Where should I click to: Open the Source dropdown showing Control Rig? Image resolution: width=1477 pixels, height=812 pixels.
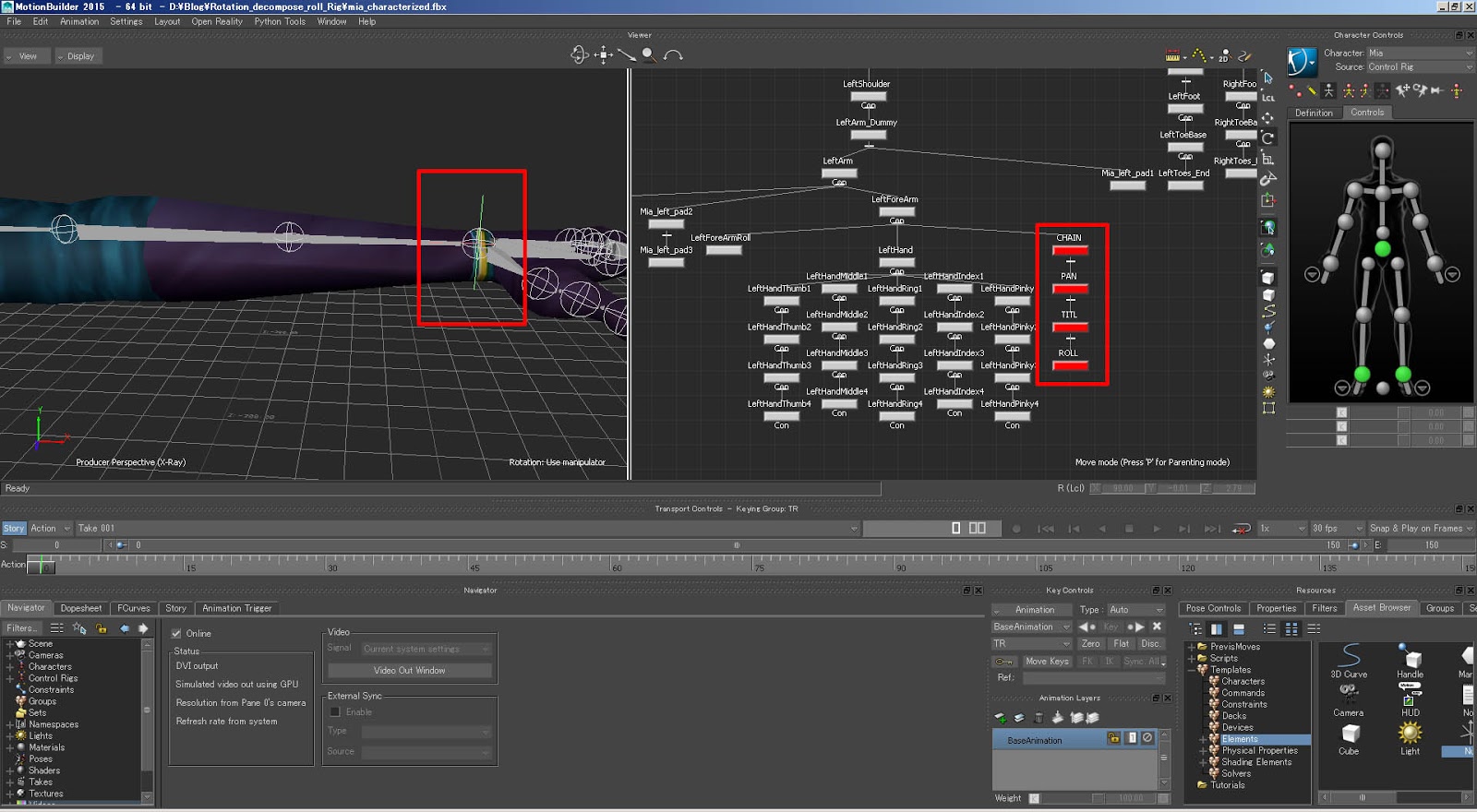(x=1420, y=66)
